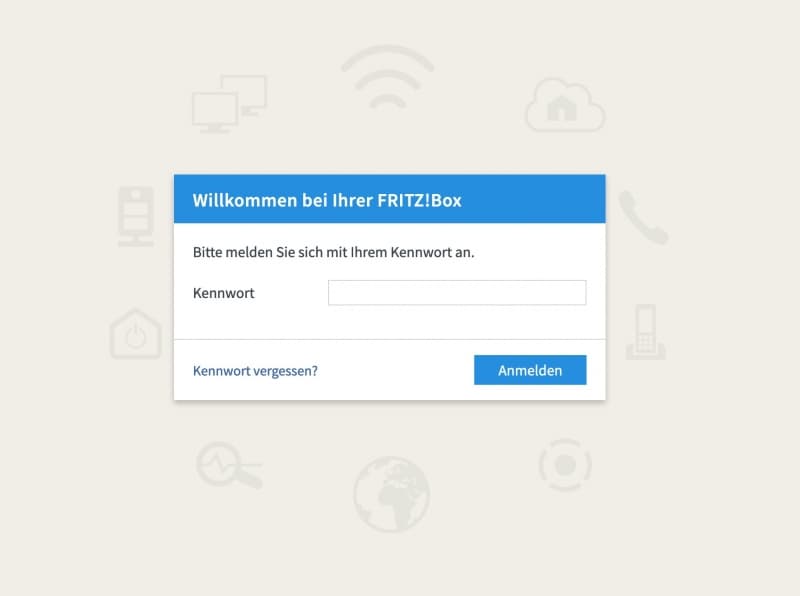The width and height of the screenshot is (800, 596).
Task: Click the Anmelden login button
Action: pos(530,370)
